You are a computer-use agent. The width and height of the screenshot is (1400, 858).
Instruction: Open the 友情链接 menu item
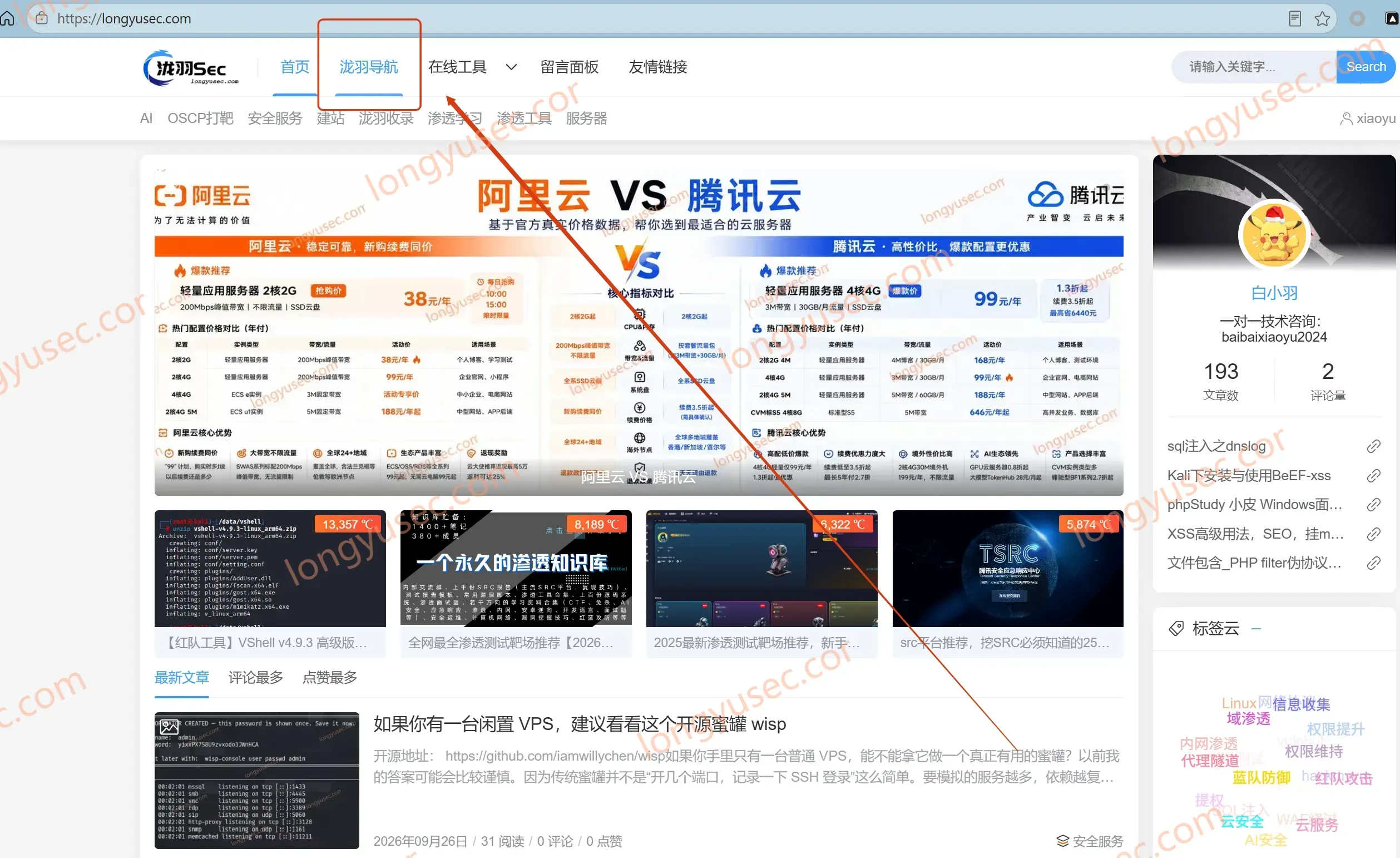[x=657, y=67]
